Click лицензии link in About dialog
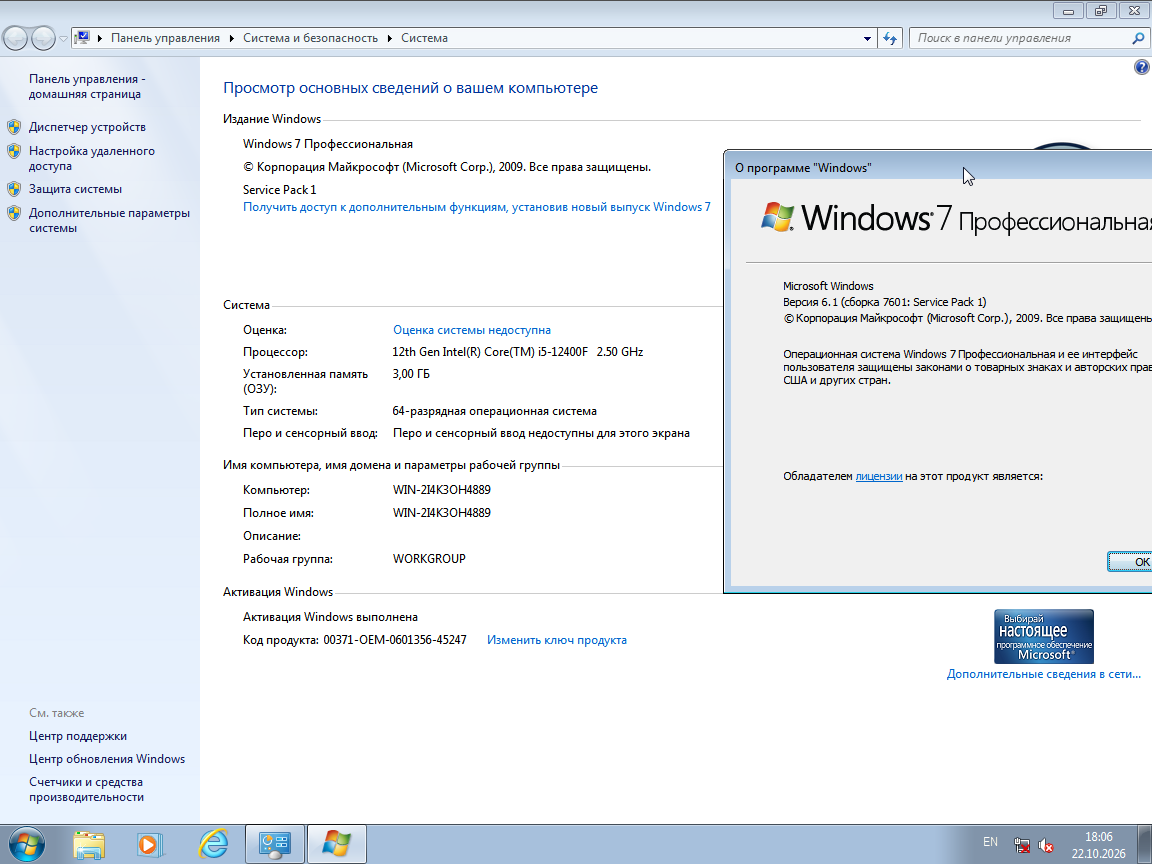 (x=879, y=476)
